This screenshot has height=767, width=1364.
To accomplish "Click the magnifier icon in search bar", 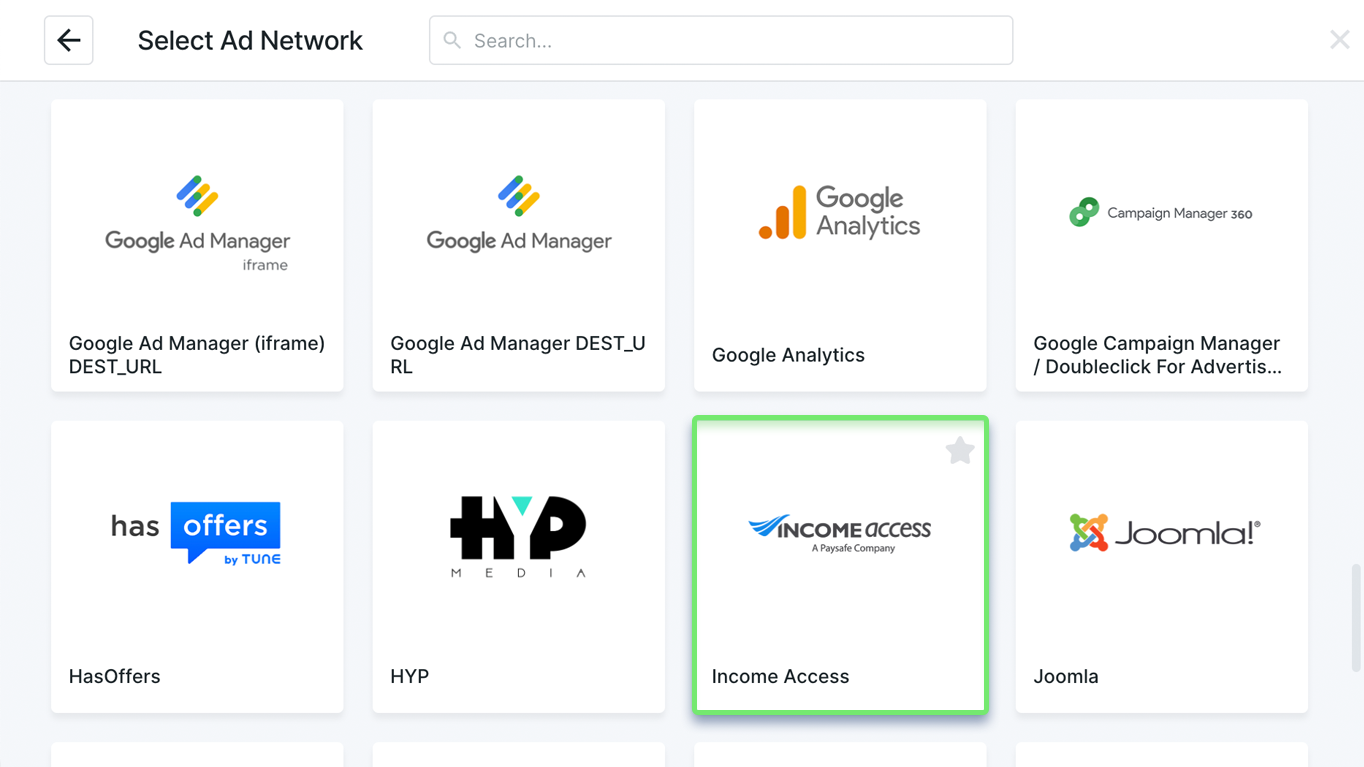I will pos(452,40).
